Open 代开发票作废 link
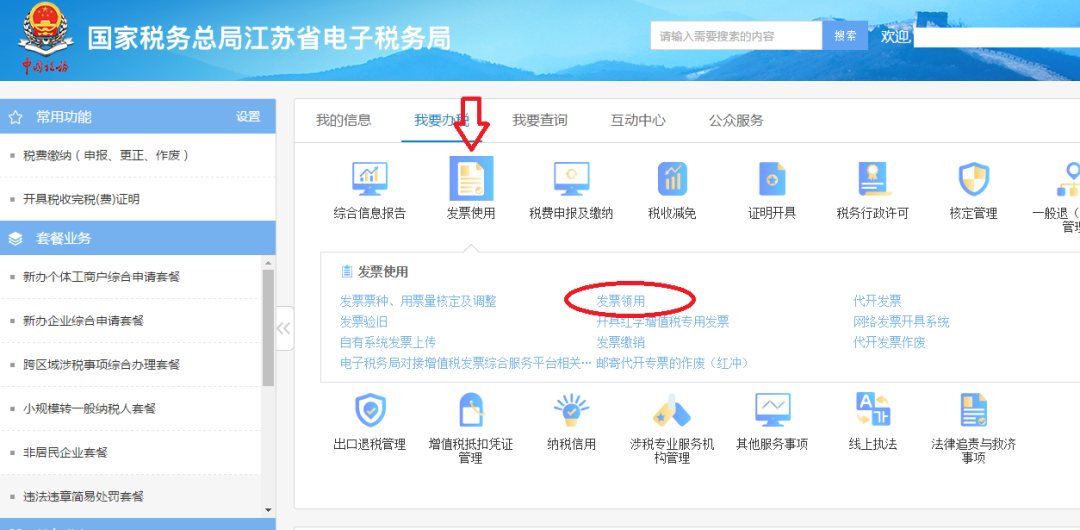The height and width of the screenshot is (530, 1080). 889,343
